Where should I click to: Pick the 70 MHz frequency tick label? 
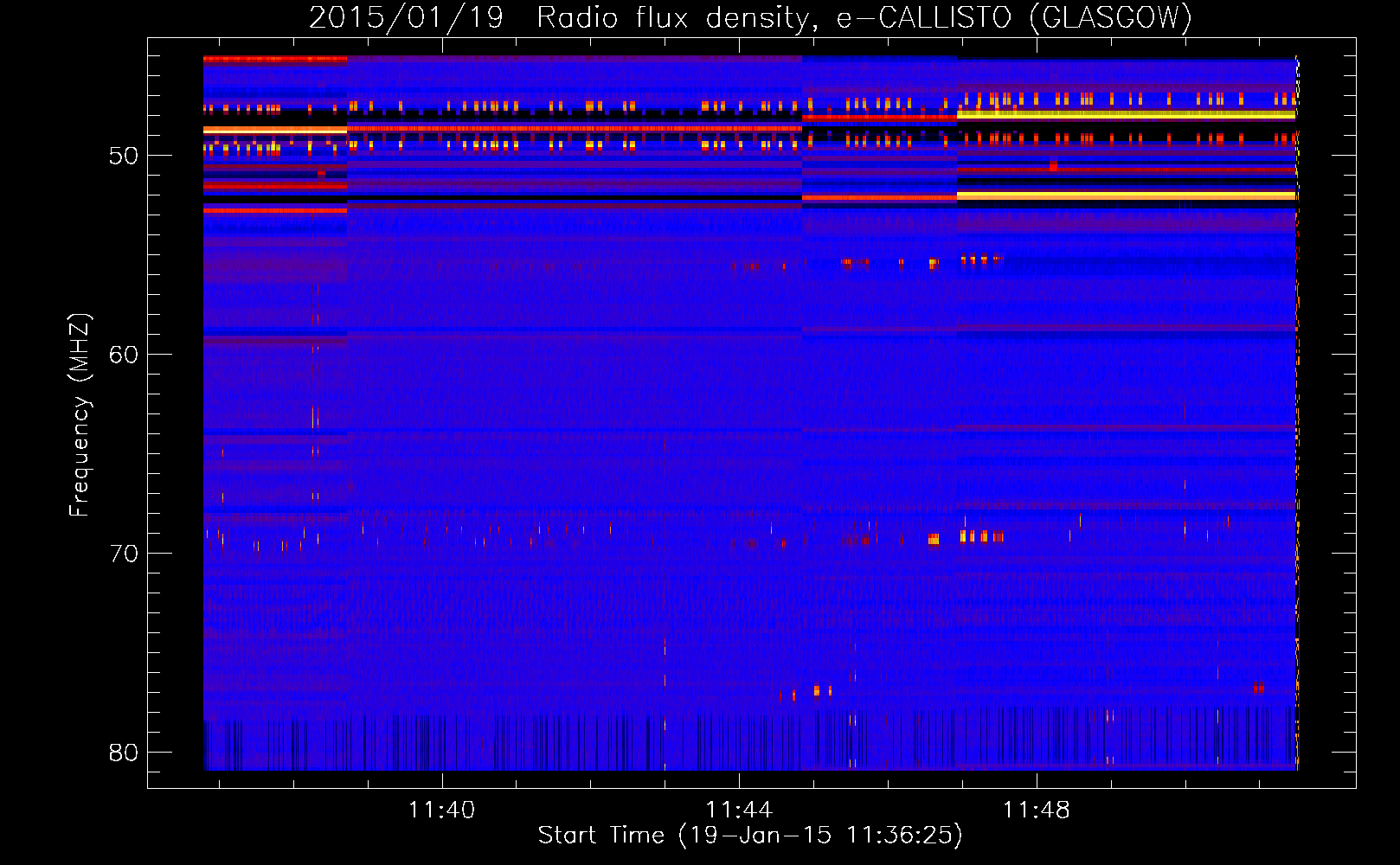click(124, 554)
